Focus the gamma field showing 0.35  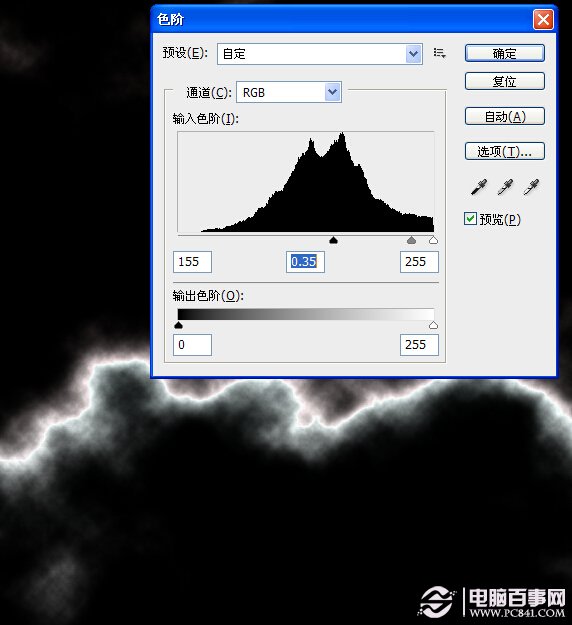305,262
